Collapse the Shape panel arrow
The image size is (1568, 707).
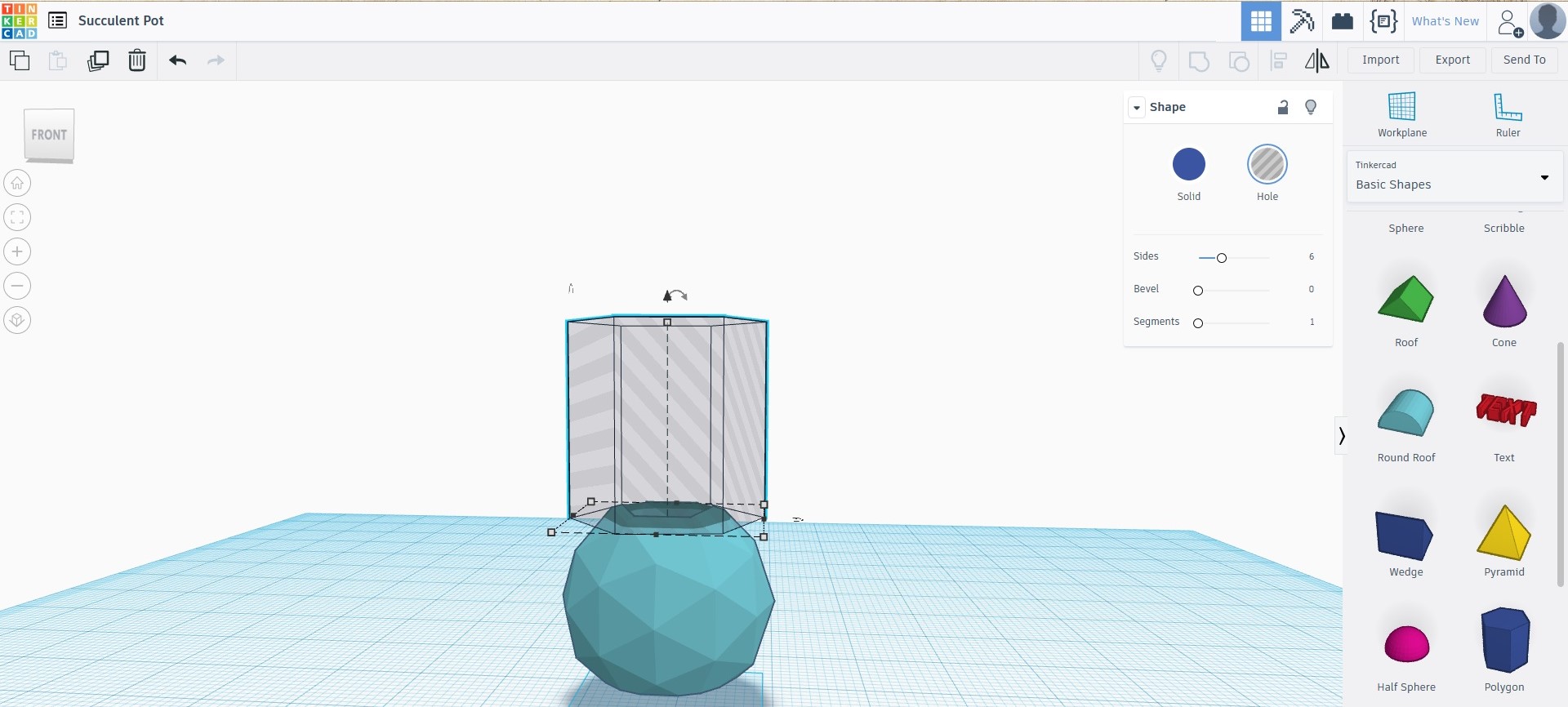(1137, 107)
